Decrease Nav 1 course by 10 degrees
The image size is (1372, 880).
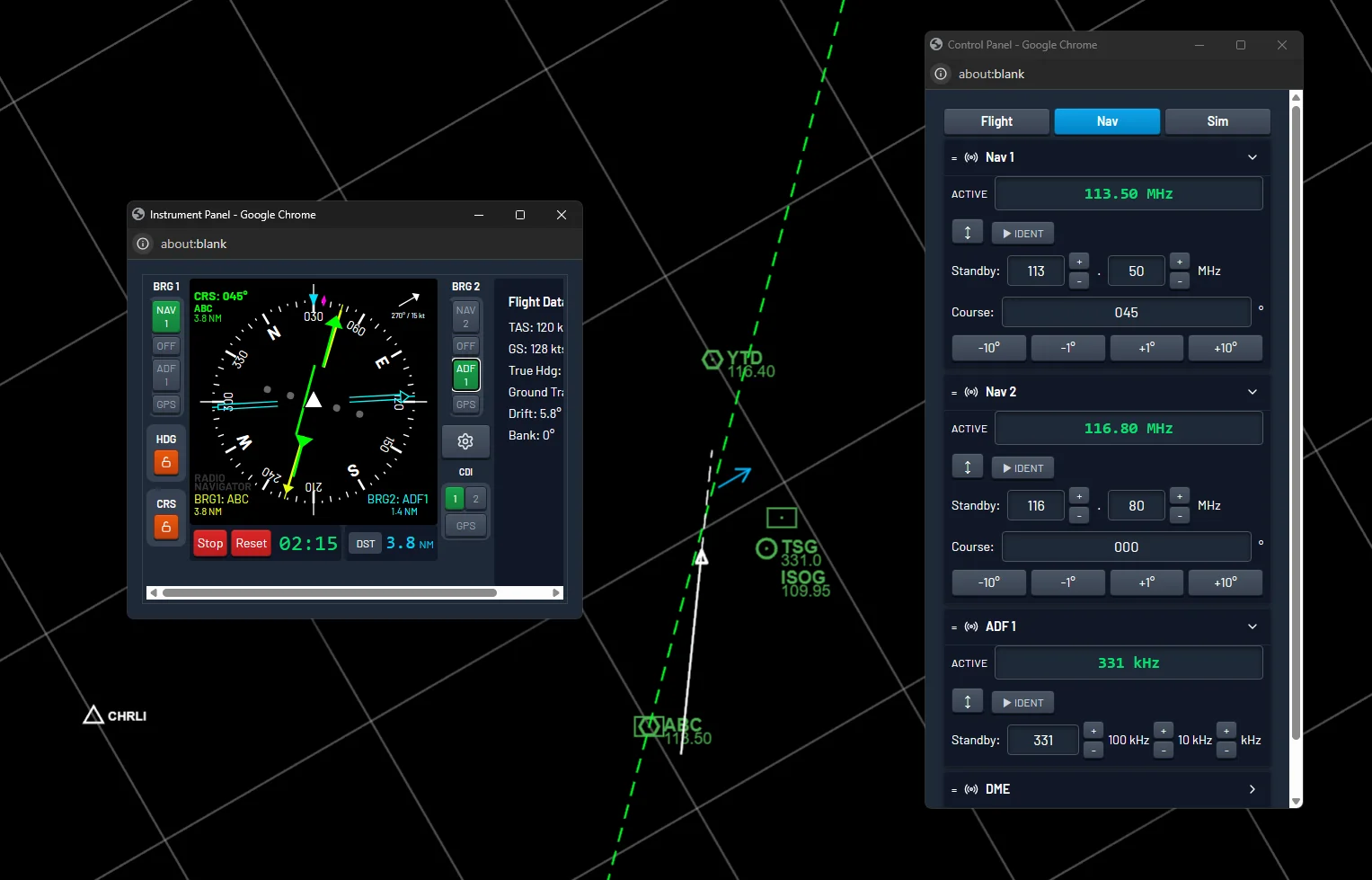989,348
